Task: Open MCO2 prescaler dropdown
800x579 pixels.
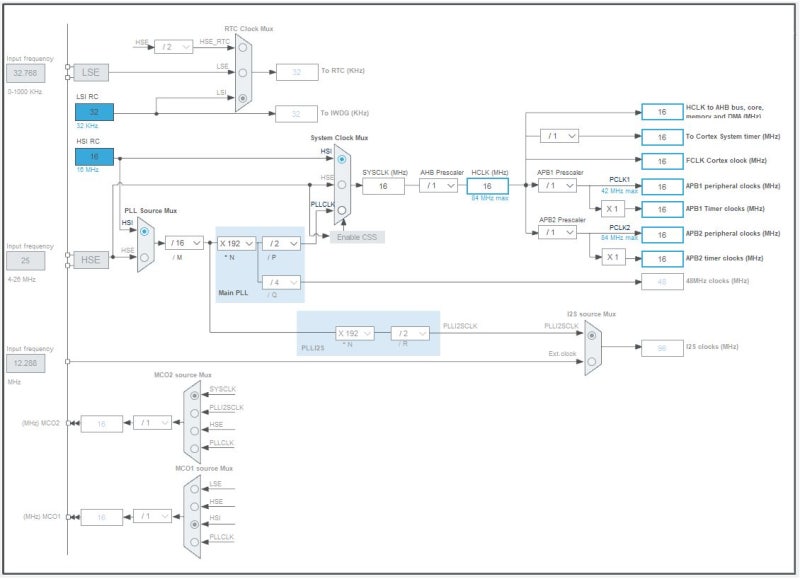Action: click(x=152, y=423)
